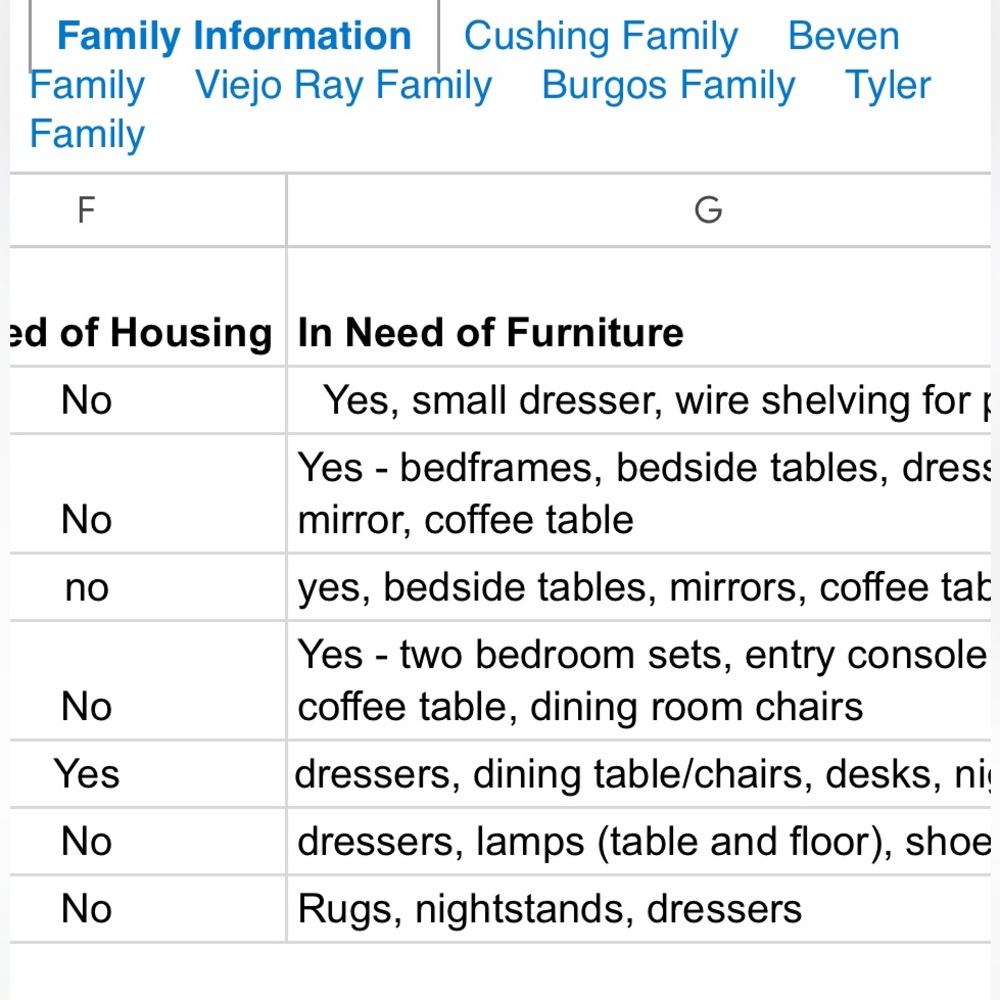Switch to the Family Information sheet tab

[234, 36]
